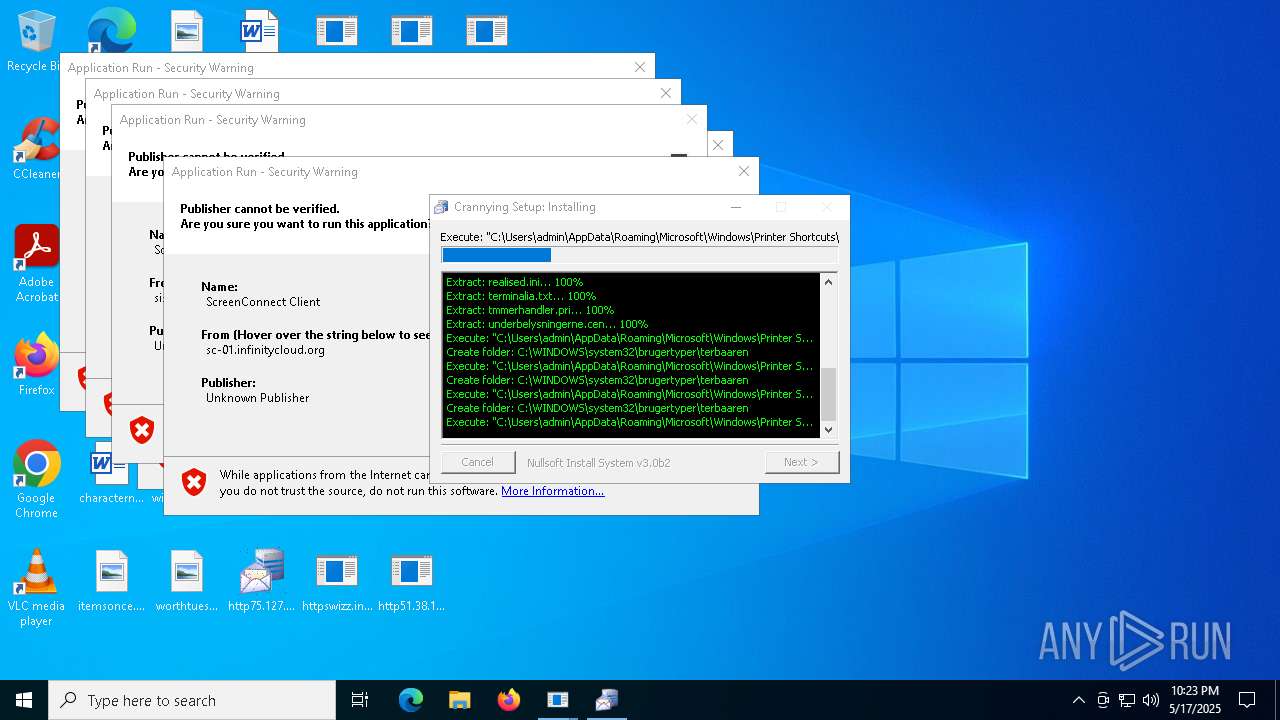Click the installer log scrollbar thumb
1280x720 pixels.
(828, 394)
